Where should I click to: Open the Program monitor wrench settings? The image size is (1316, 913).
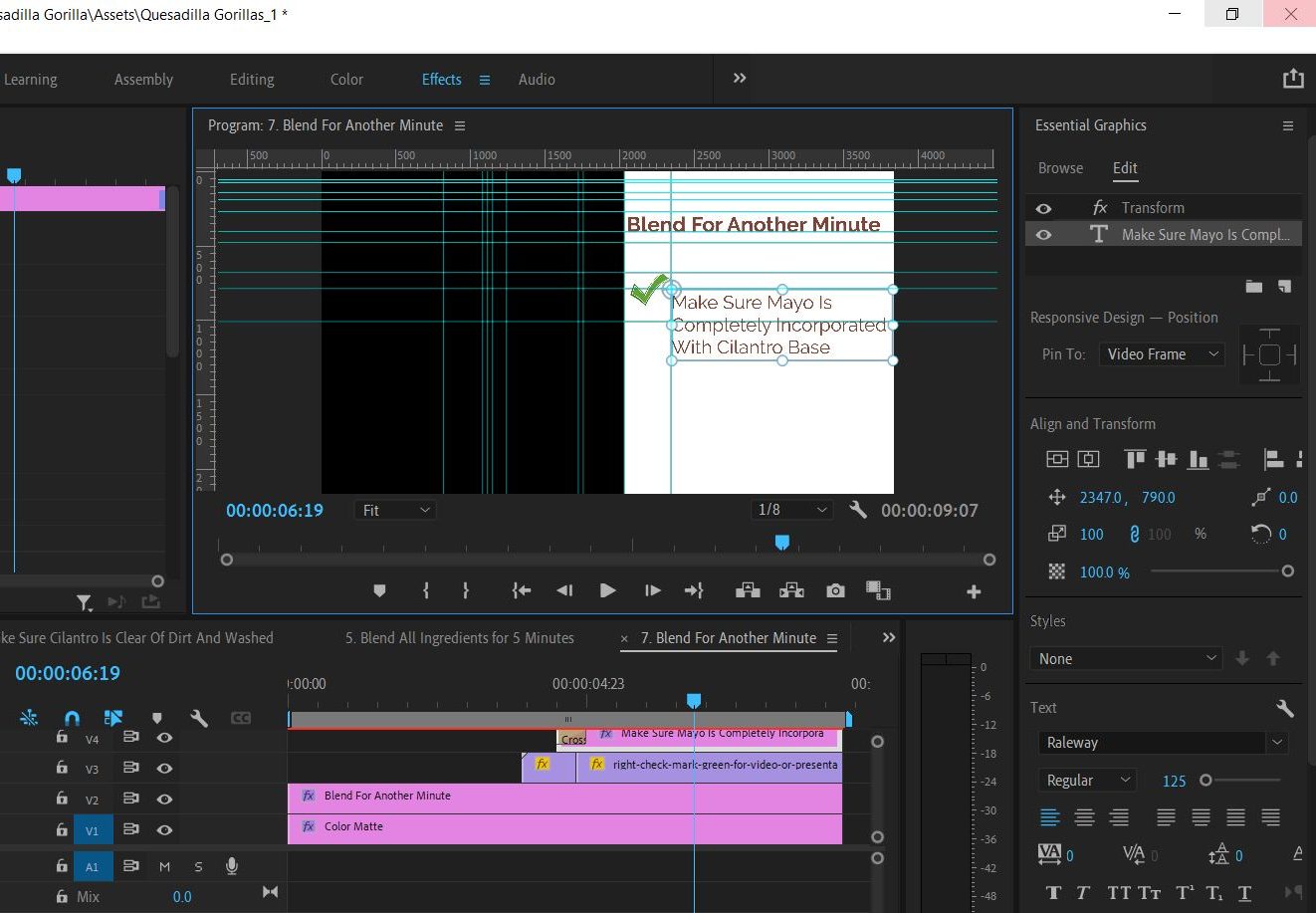tap(858, 510)
